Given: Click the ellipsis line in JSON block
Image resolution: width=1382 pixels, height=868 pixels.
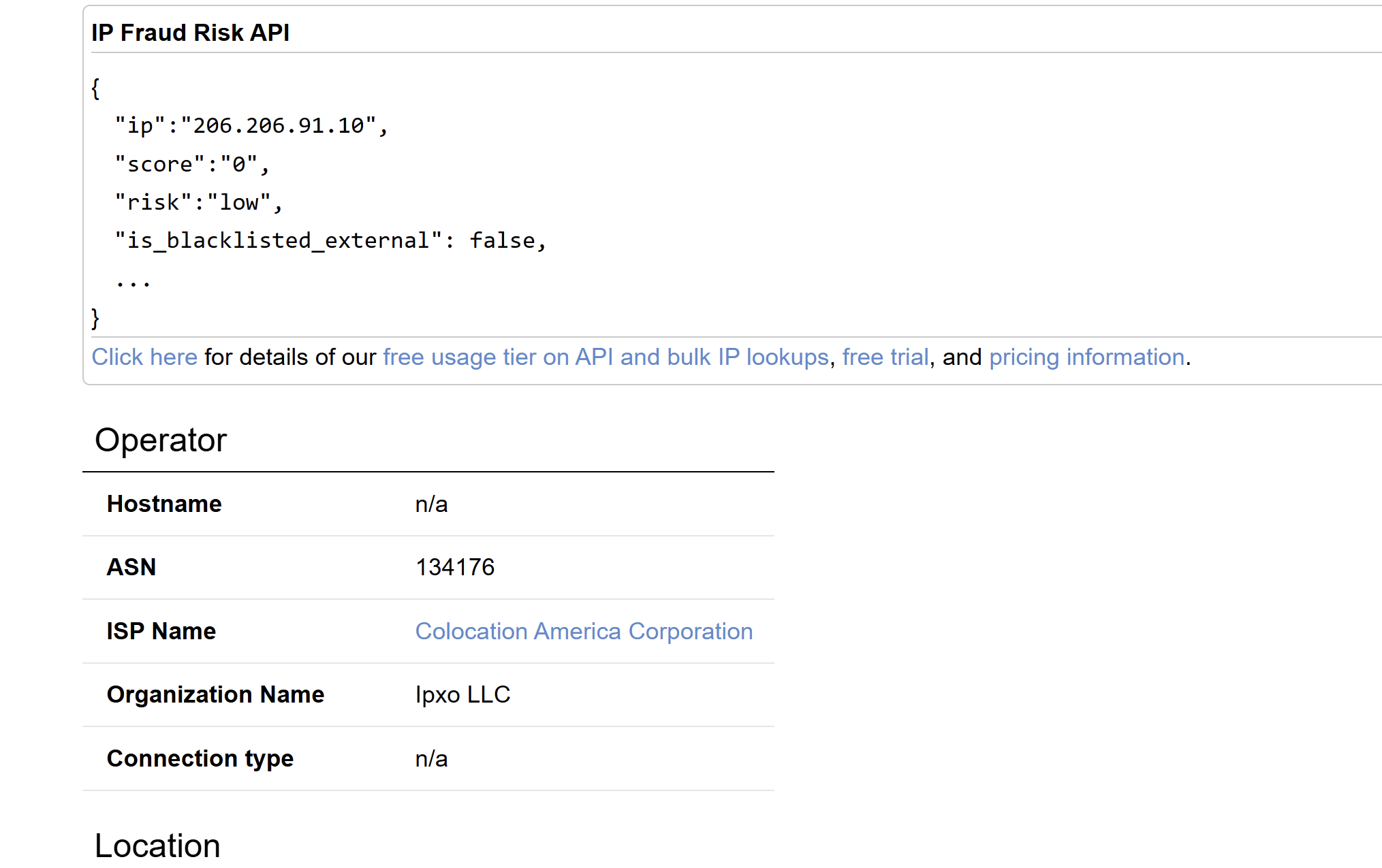Looking at the screenshot, I should (x=133, y=280).
